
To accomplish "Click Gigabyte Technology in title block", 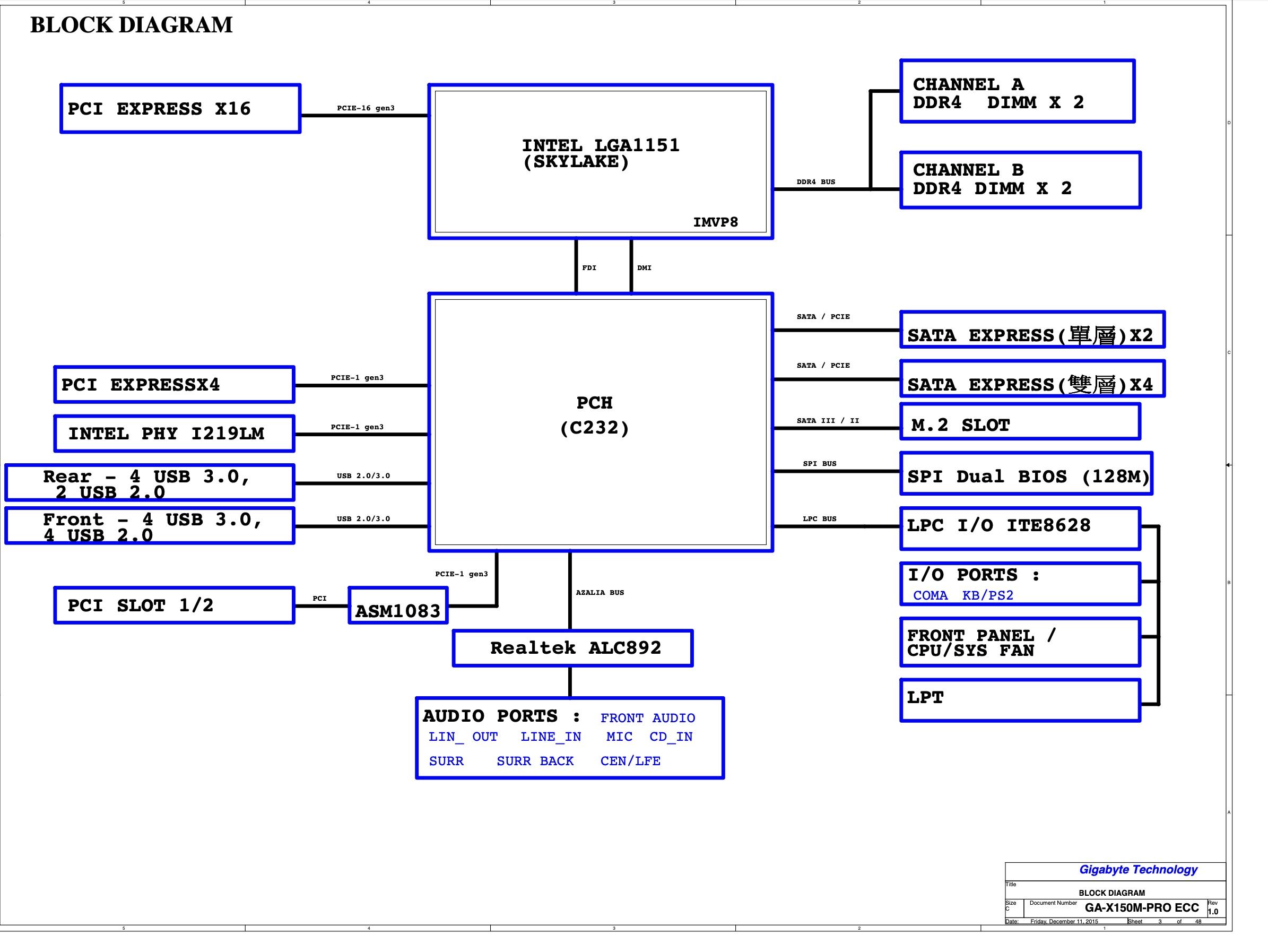I will (1139, 870).
